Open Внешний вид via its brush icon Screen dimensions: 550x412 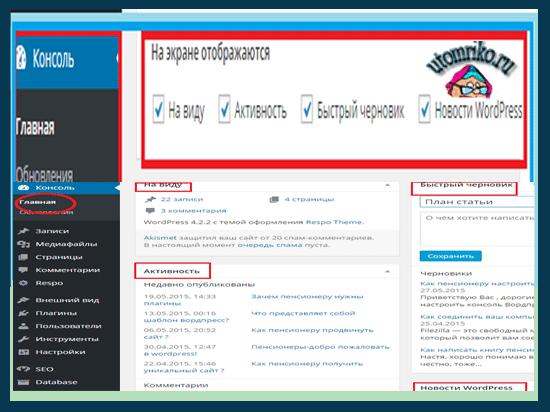pyautogui.click(x=24, y=300)
